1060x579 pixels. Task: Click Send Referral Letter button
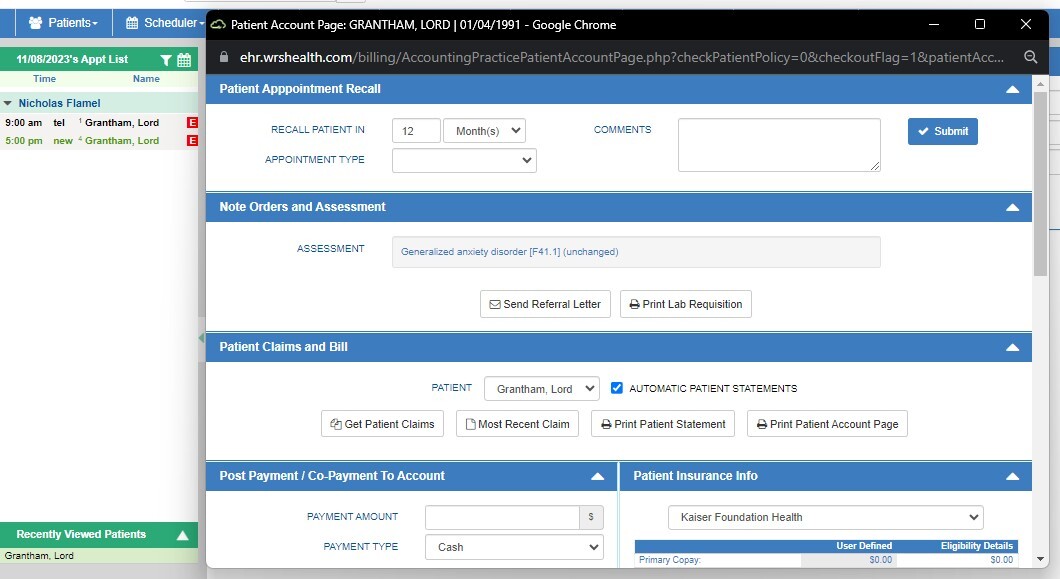[545, 304]
